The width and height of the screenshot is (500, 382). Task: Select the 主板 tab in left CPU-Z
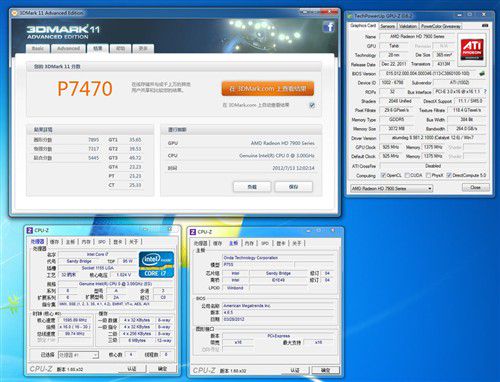coord(70,242)
